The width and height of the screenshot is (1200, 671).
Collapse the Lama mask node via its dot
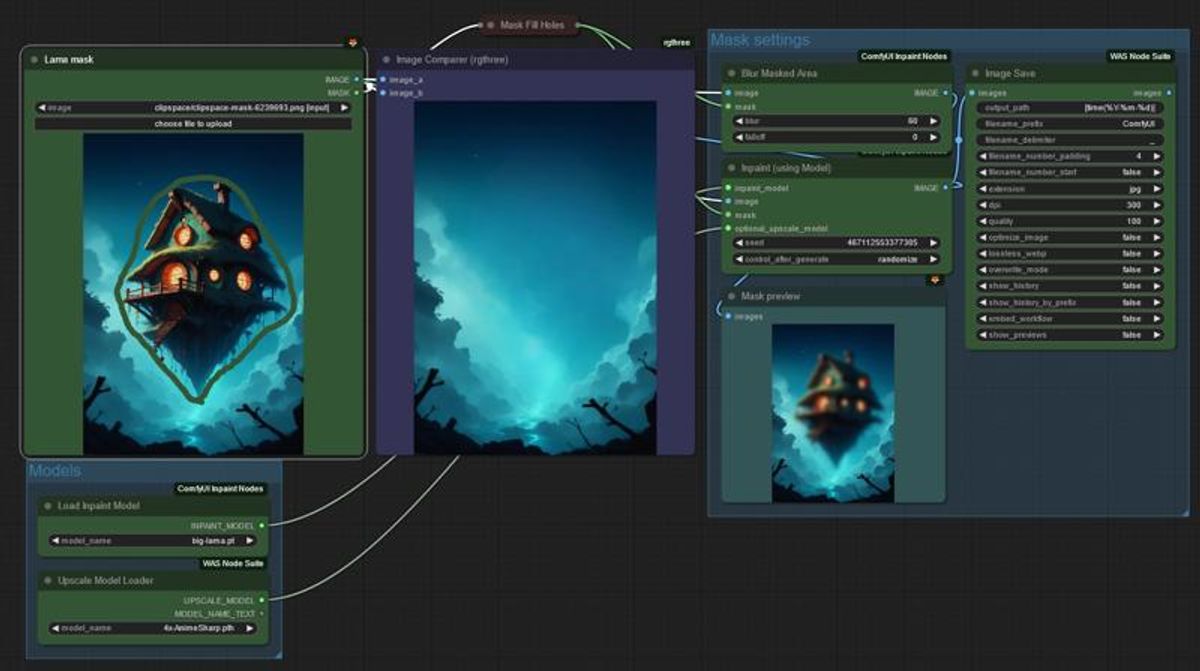tap(34, 60)
